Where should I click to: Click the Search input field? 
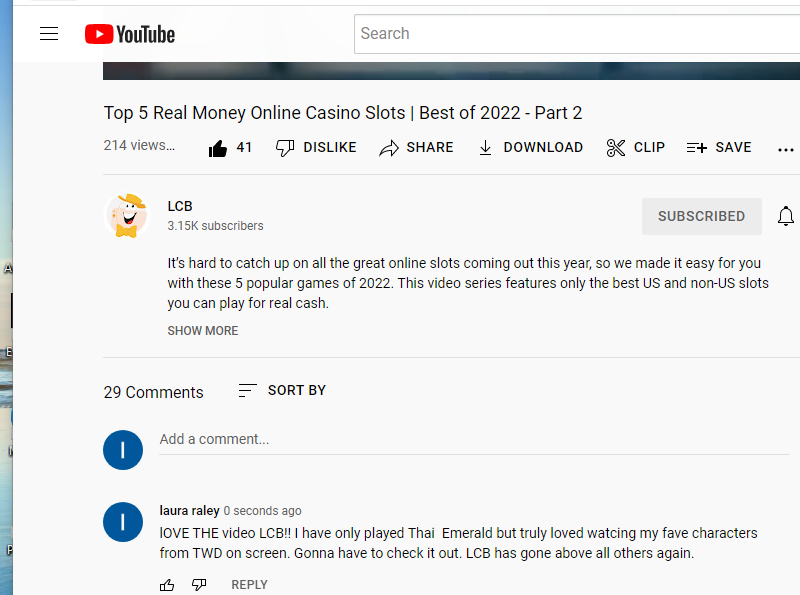pos(577,34)
